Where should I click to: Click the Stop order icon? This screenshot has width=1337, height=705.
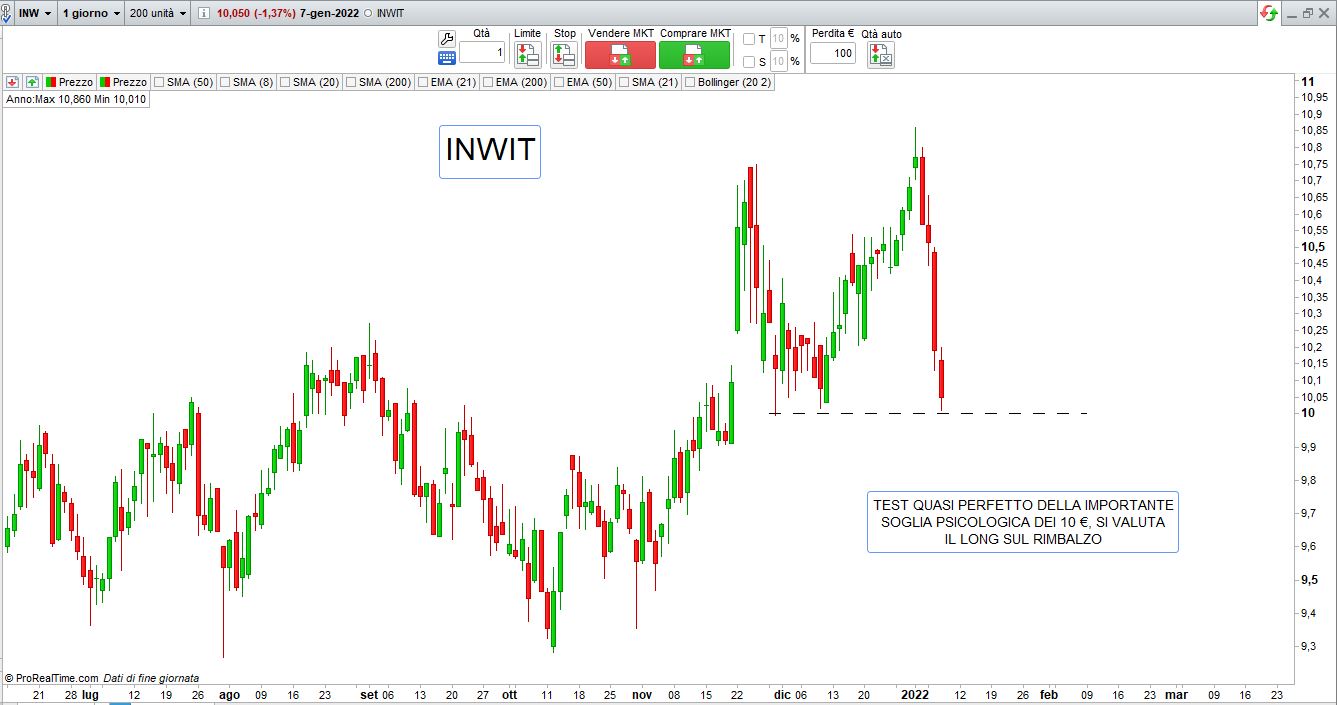point(564,54)
